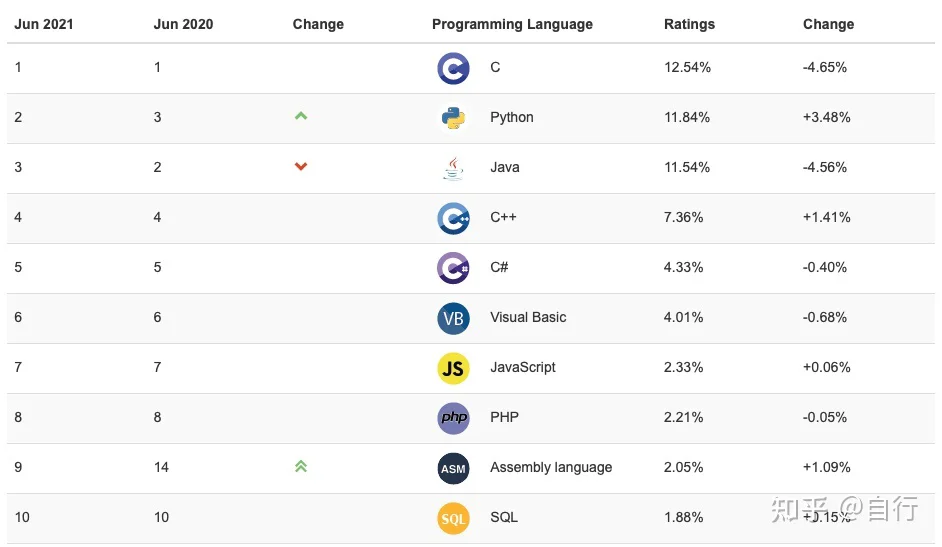Select the Jun 2020 column header
Screen dimensions: 942x547
[x=183, y=24]
